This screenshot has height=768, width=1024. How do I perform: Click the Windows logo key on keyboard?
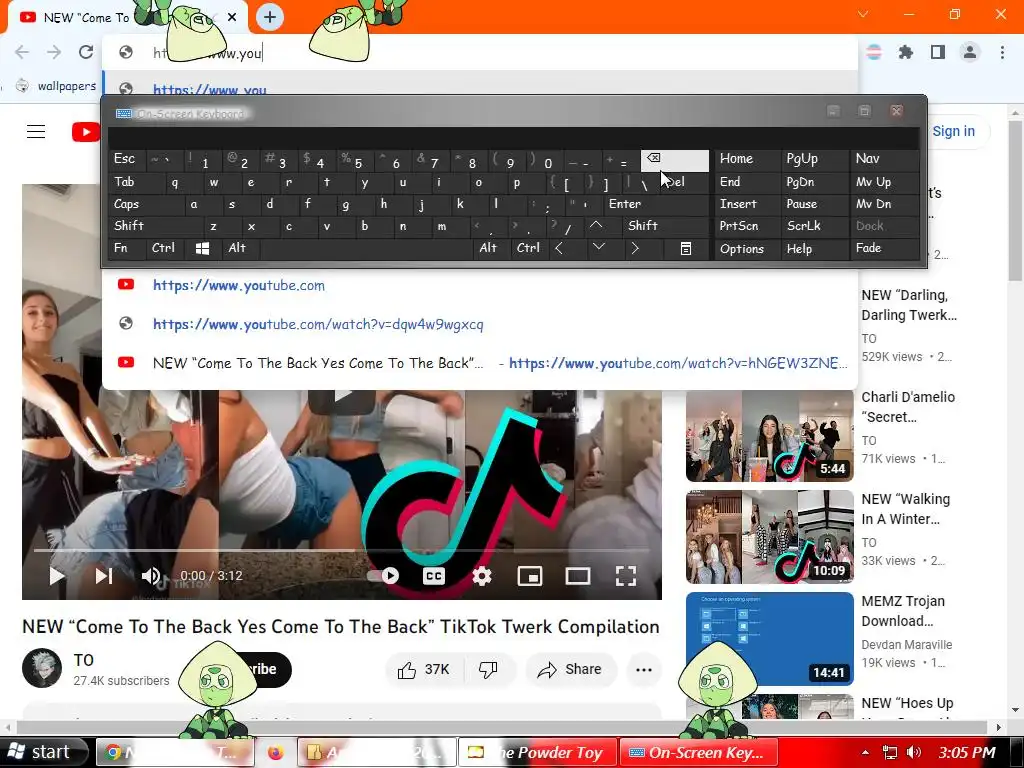202,248
